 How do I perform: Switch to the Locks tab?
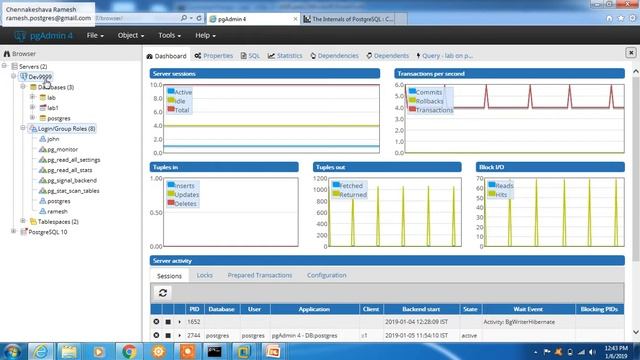pyautogui.click(x=204, y=275)
